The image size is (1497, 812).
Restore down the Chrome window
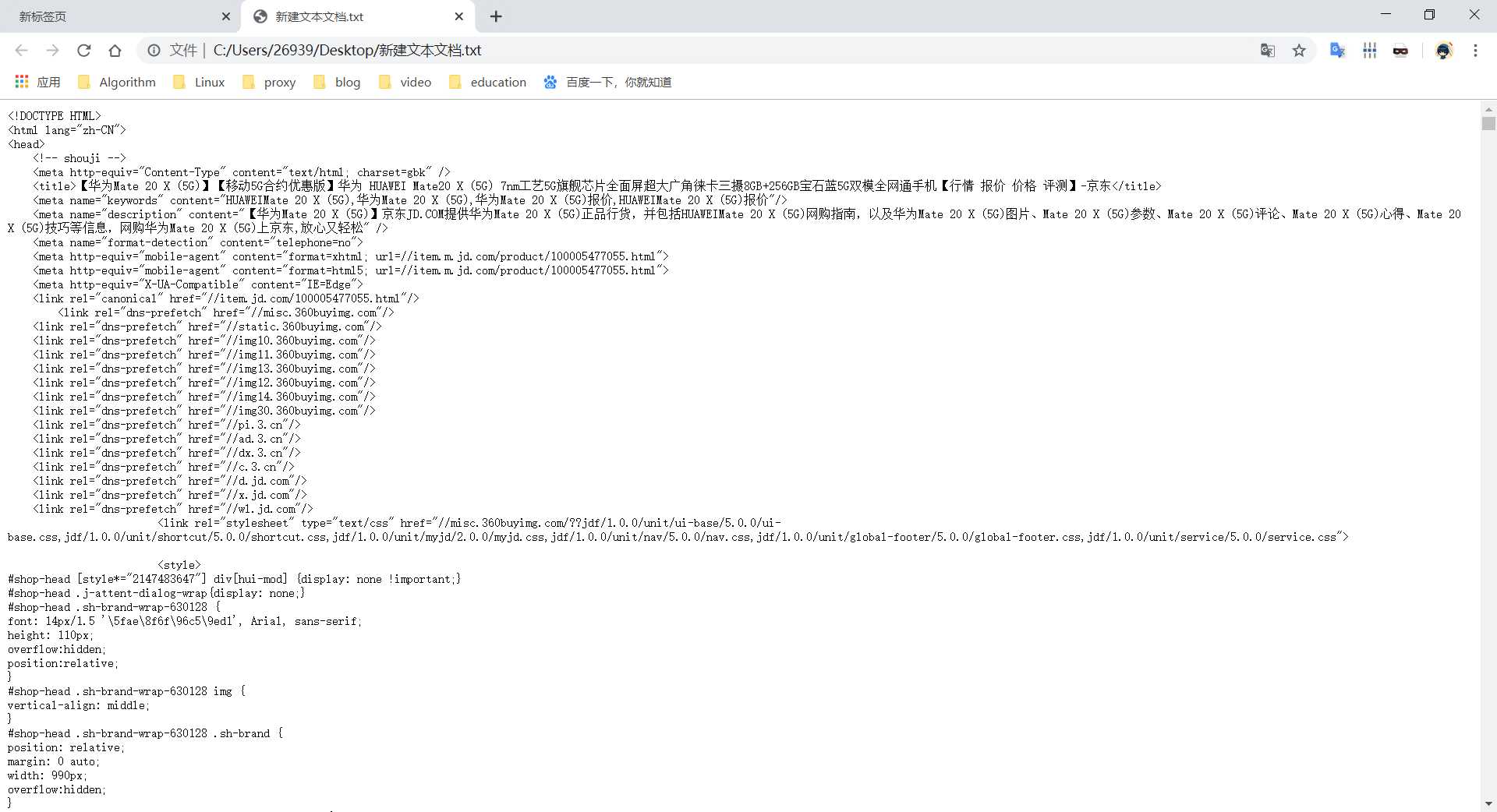[x=1429, y=15]
